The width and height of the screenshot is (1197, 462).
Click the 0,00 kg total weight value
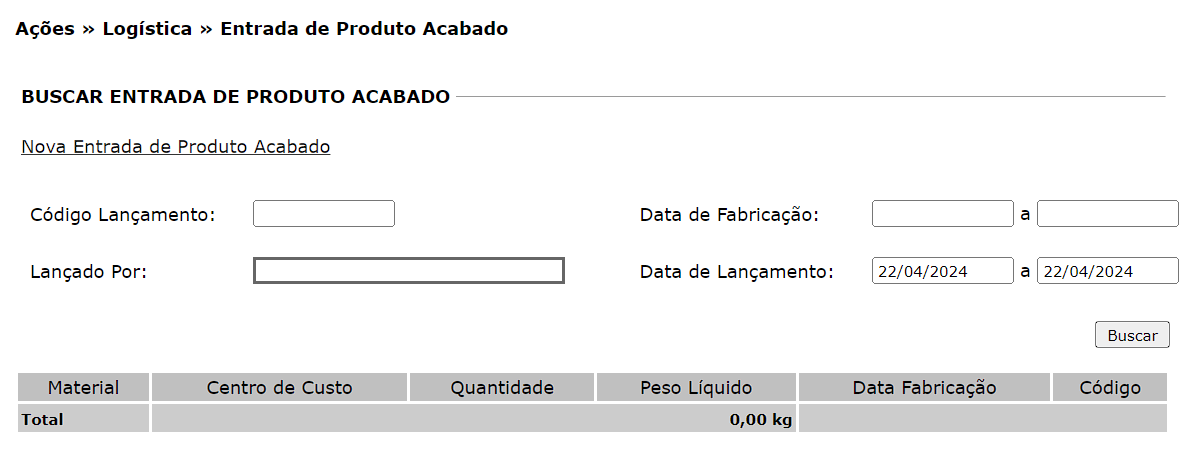point(761,420)
